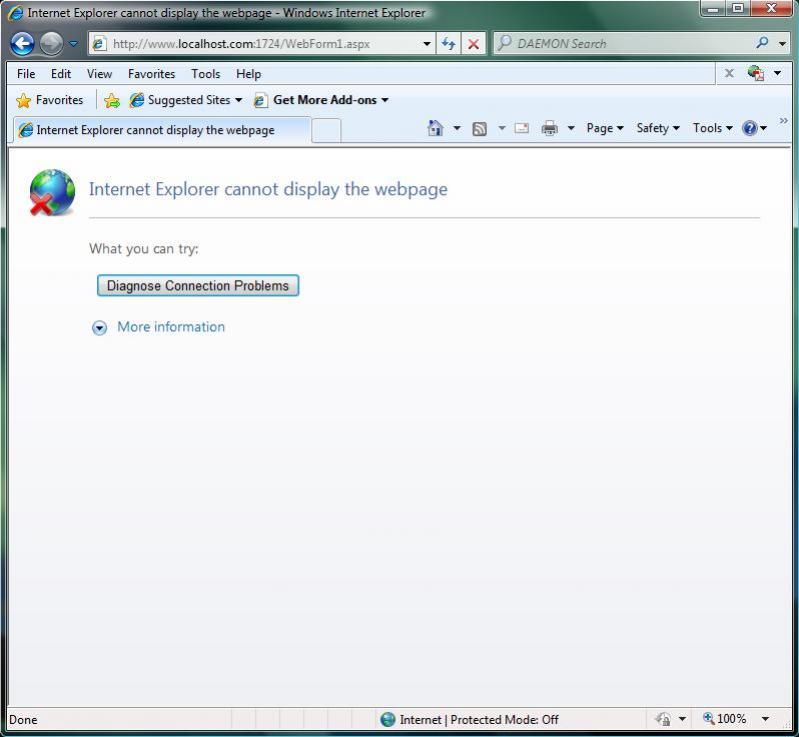799x737 pixels.
Task: Click the Read Mail icon
Action: tap(522, 128)
